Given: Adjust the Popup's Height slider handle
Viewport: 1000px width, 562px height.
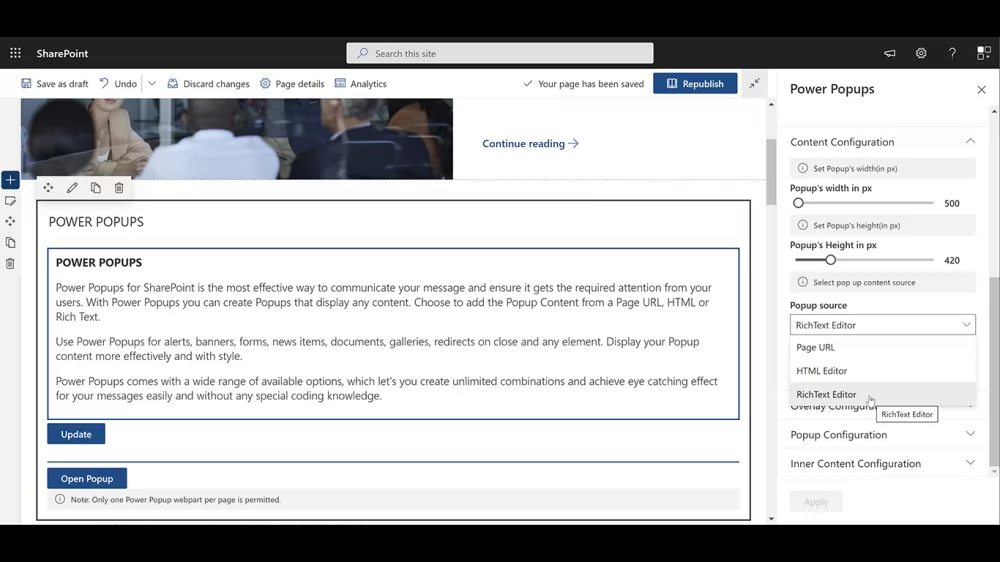Looking at the screenshot, I should [x=830, y=260].
